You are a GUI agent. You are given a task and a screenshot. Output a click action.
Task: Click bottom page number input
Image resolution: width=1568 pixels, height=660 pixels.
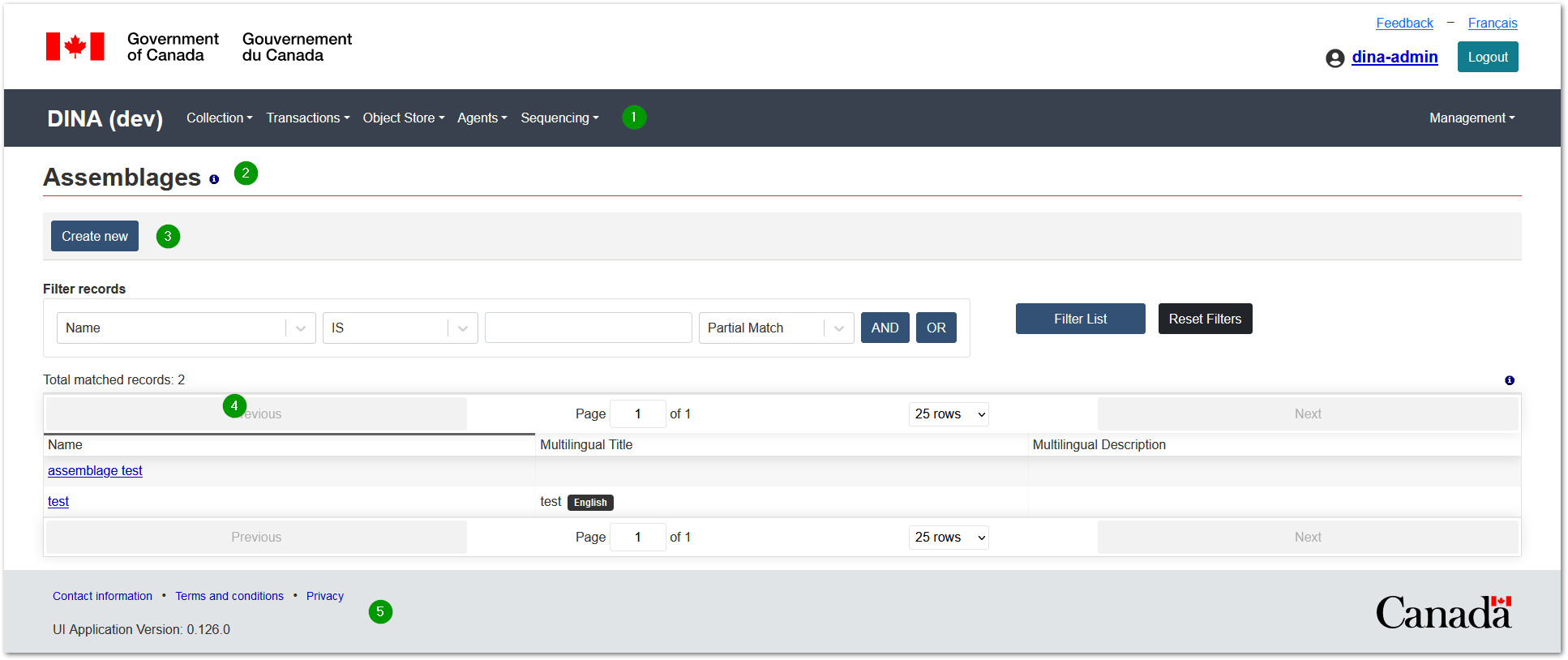pyautogui.click(x=638, y=537)
